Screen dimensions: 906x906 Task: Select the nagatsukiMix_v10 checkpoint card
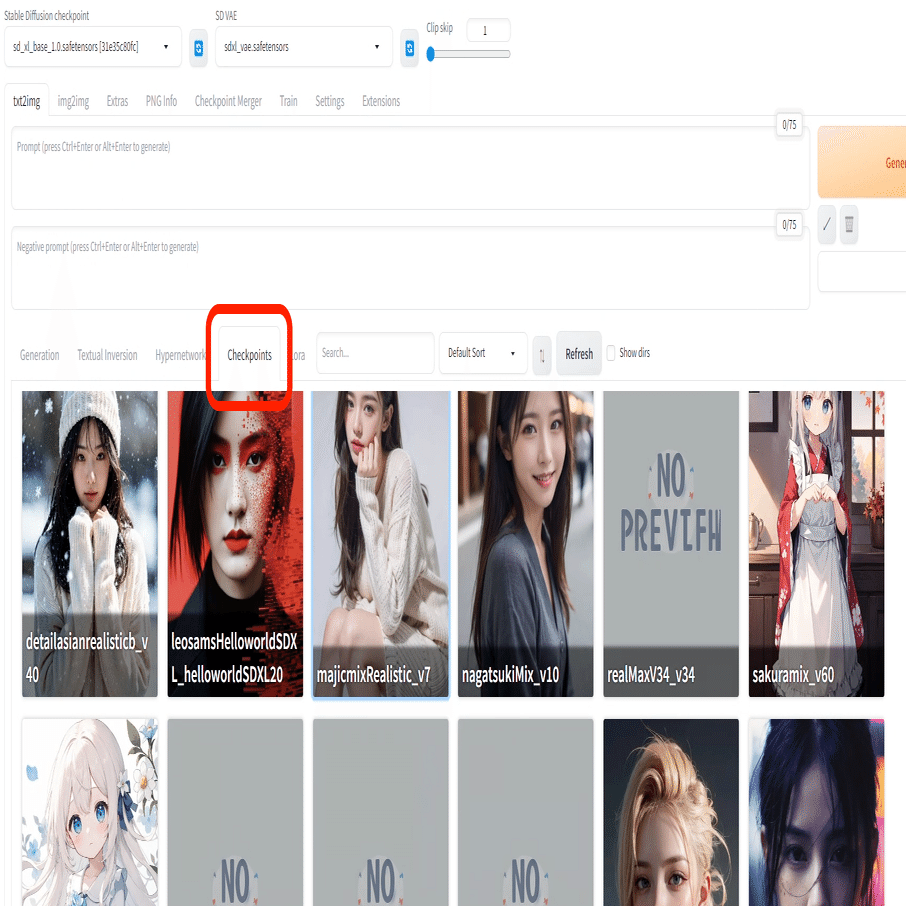526,544
